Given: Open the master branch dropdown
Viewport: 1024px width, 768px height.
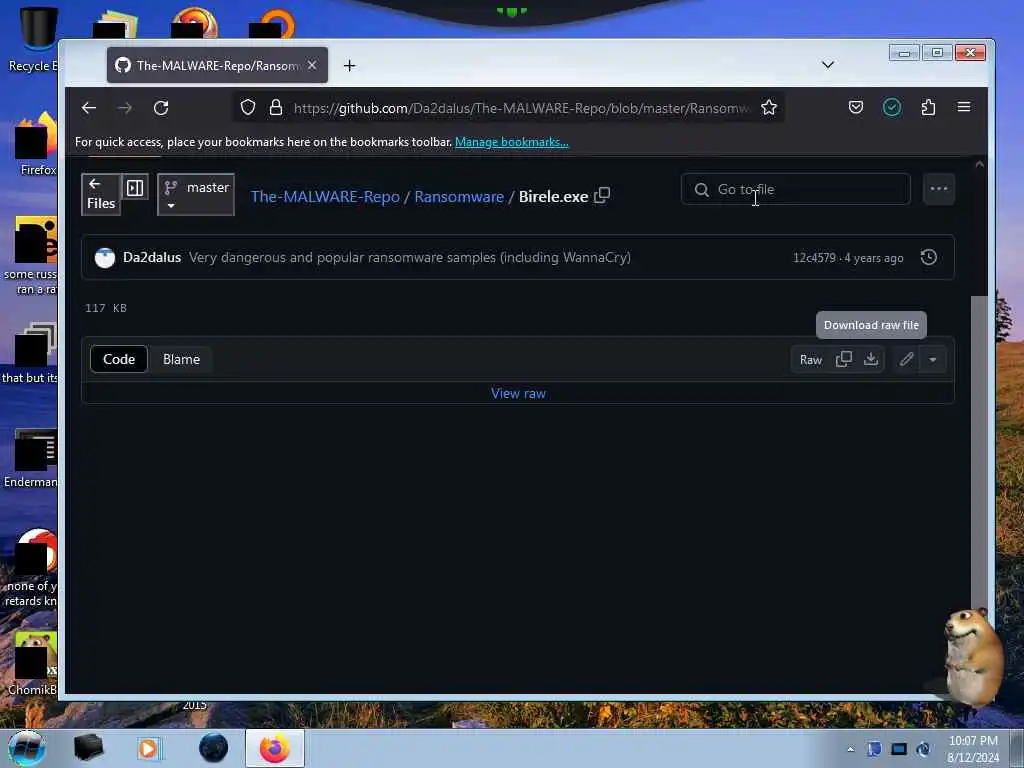Looking at the screenshot, I should (196, 194).
